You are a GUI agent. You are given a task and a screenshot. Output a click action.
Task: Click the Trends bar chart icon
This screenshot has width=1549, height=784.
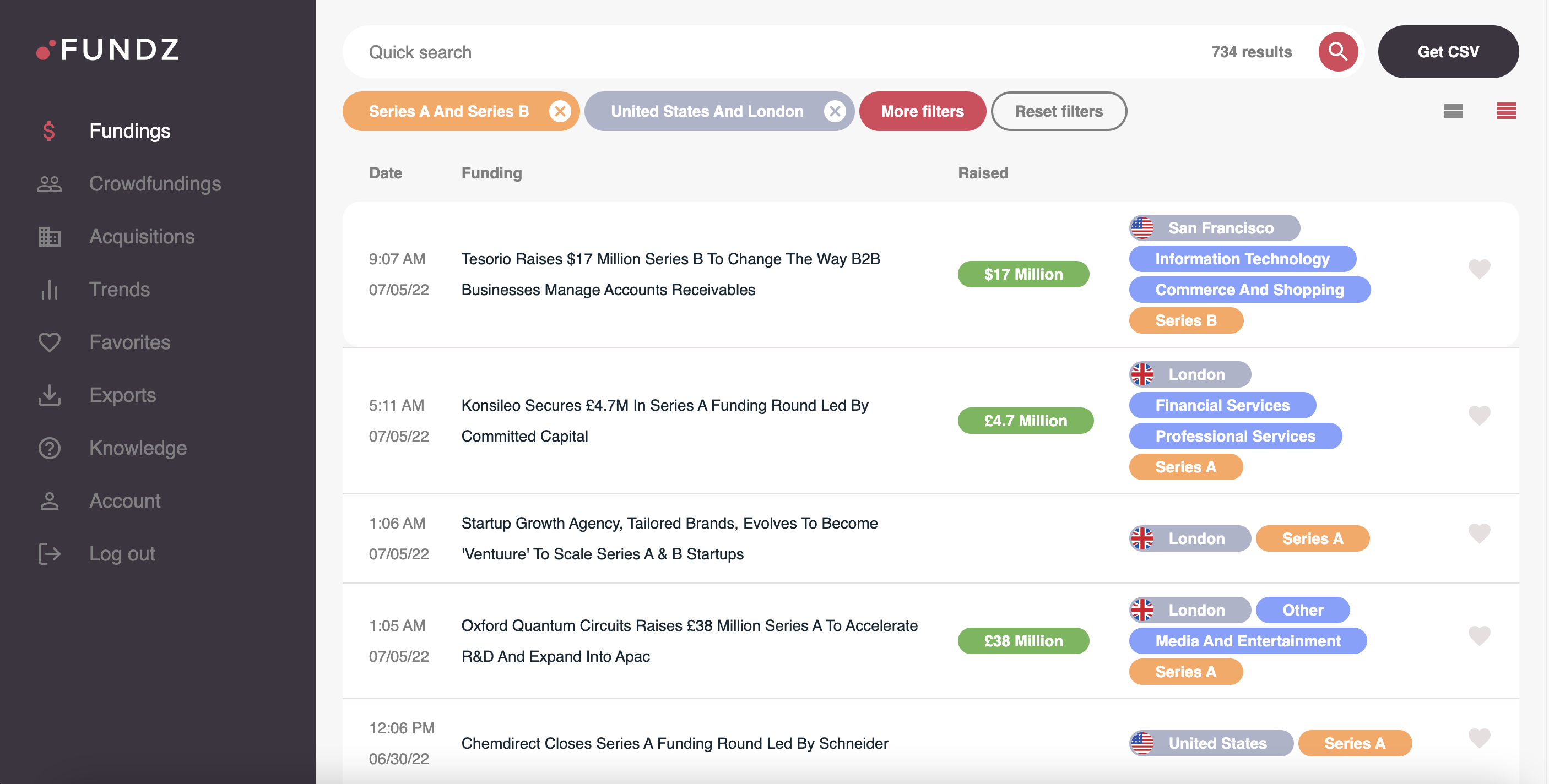(50, 290)
